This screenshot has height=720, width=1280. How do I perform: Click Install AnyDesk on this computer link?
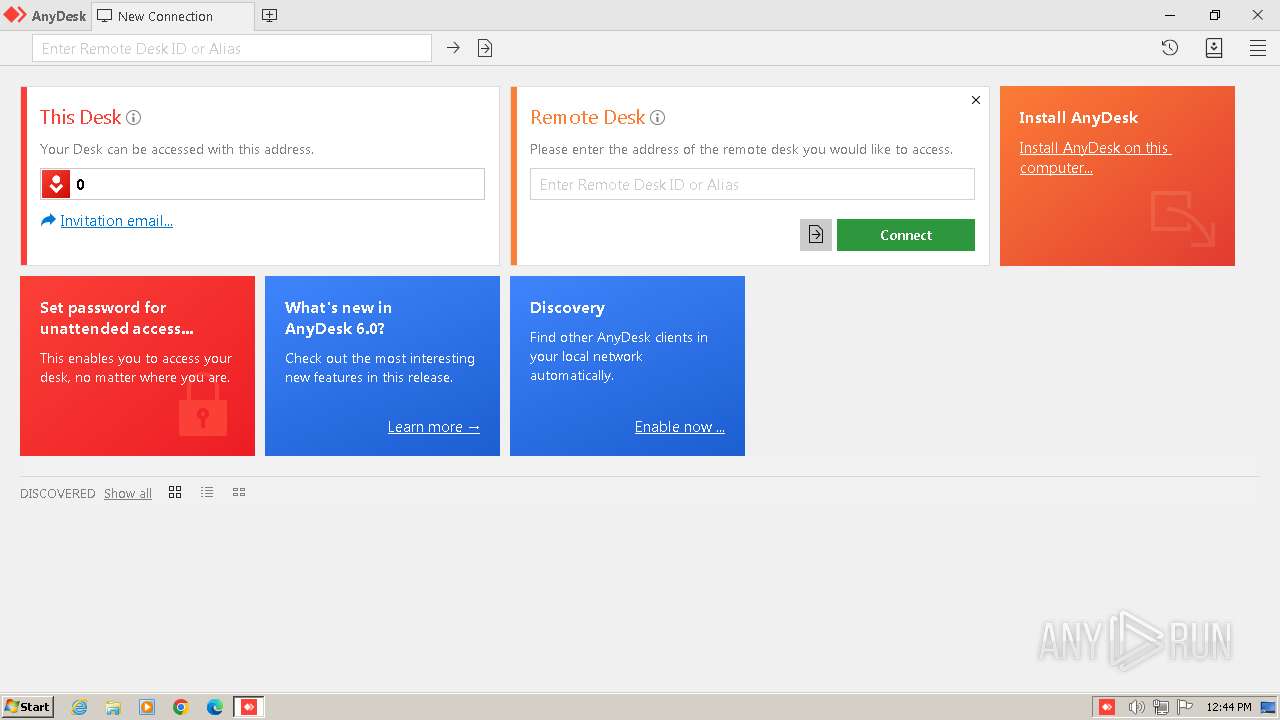point(1095,158)
